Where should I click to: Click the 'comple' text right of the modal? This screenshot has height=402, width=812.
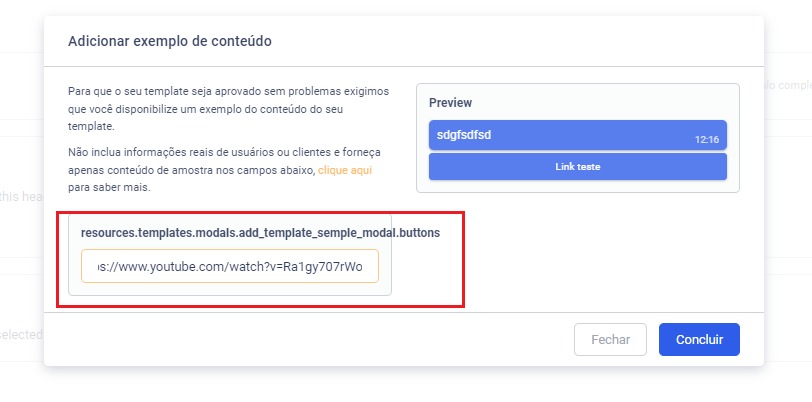(787, 87)
